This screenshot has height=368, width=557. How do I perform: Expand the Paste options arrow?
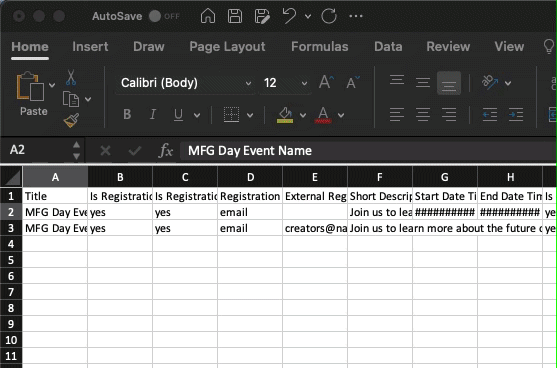pos(52,85)
